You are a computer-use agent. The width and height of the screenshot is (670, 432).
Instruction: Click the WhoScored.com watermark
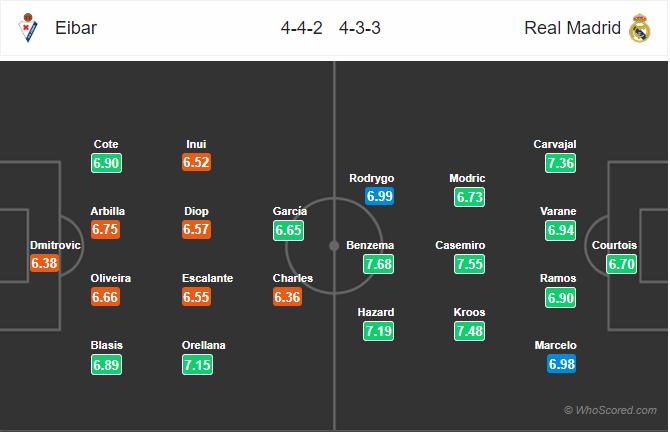click(611, 410)
